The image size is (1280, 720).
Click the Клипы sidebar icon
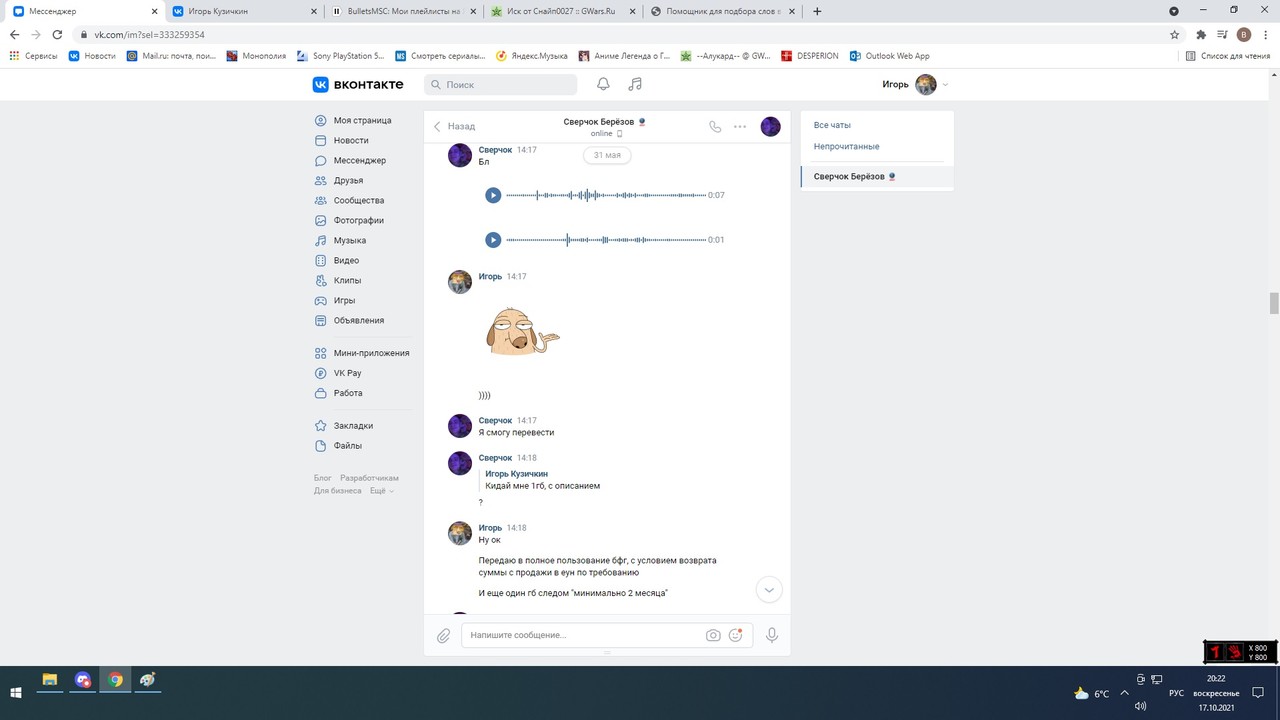coord(321,280)
